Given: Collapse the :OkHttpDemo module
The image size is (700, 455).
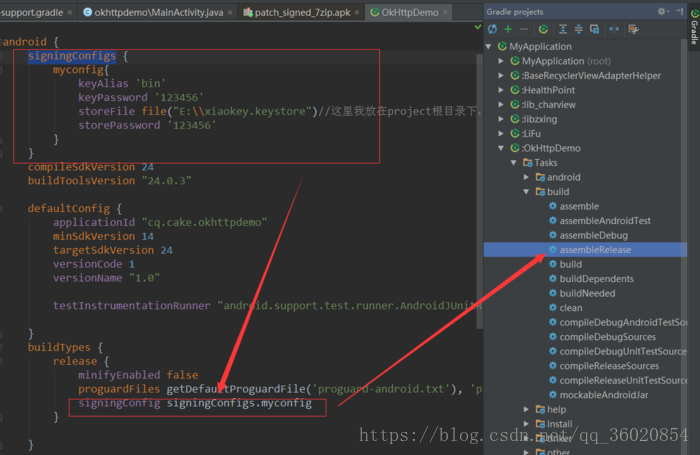Looking at the screenshot, I should pos(501,148).
